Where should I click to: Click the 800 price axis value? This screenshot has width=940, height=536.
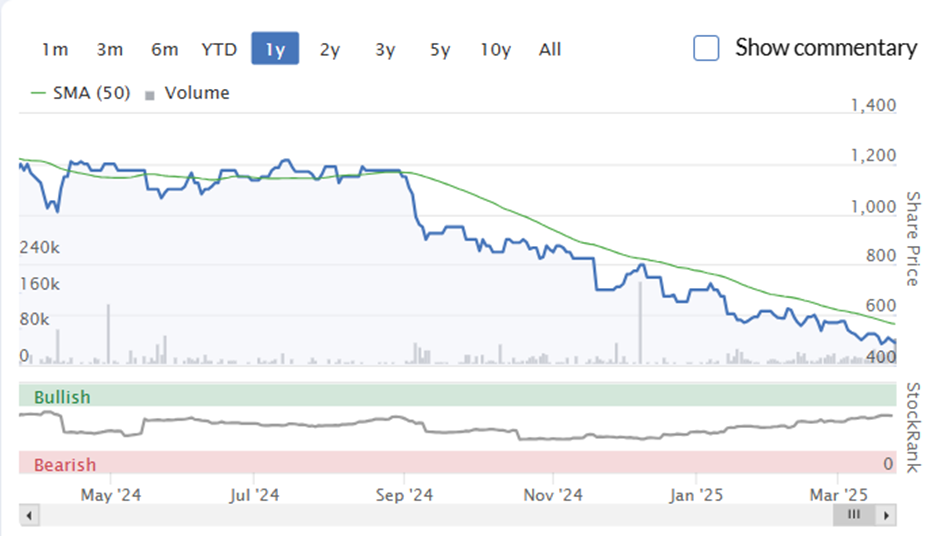coord(881,256)
